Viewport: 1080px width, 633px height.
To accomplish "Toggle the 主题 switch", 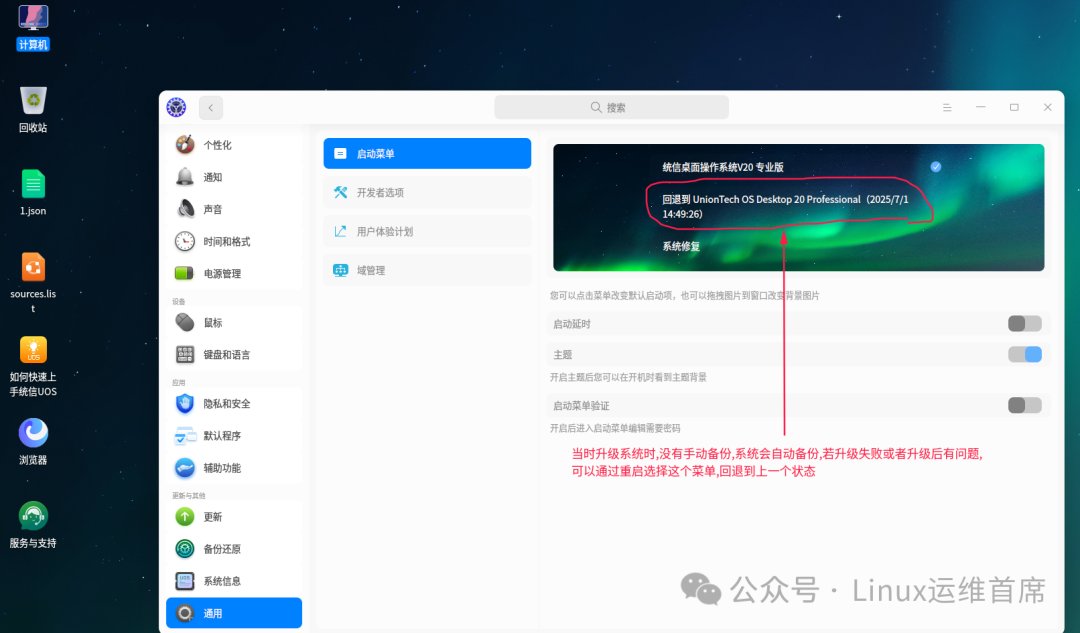I will (x=1024, y=354).
